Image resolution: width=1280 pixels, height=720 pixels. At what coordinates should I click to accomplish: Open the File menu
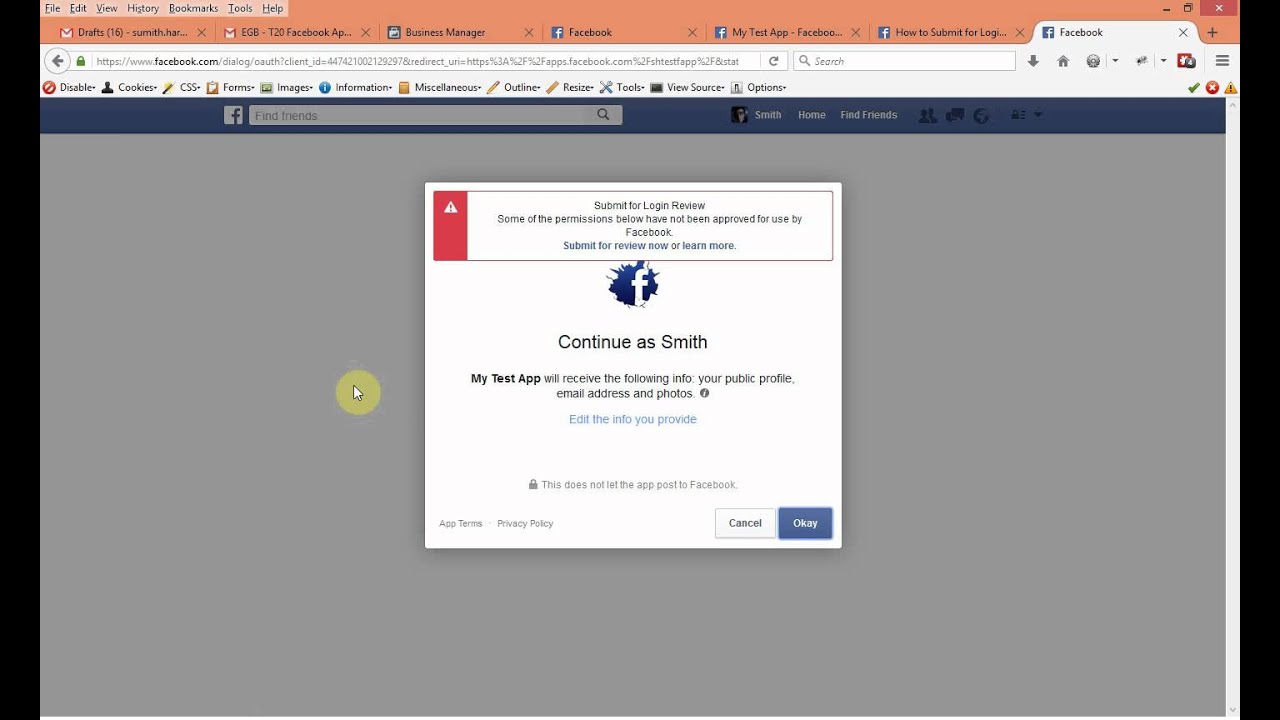point(52,8)
